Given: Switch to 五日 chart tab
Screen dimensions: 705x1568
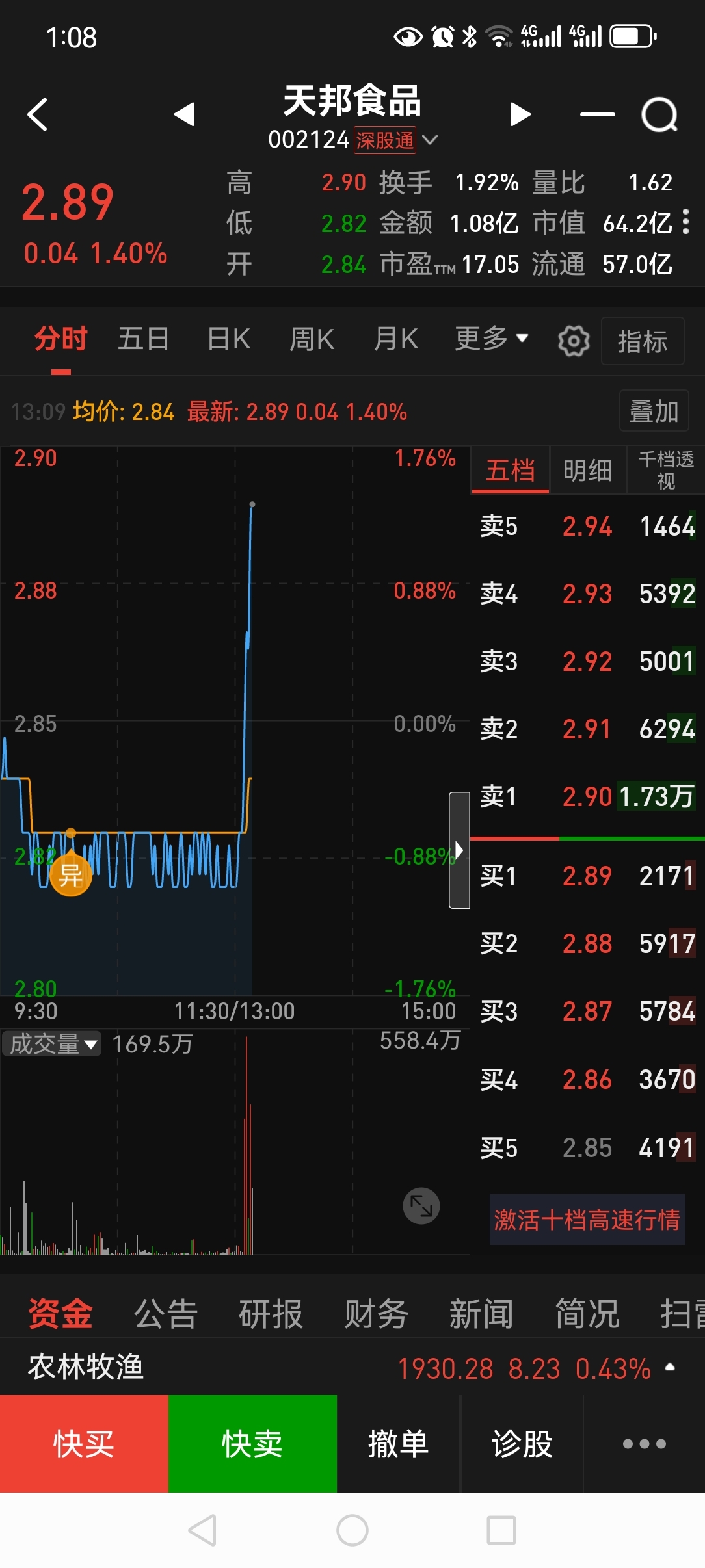Looking at the screenshot, I should [144, 339].
